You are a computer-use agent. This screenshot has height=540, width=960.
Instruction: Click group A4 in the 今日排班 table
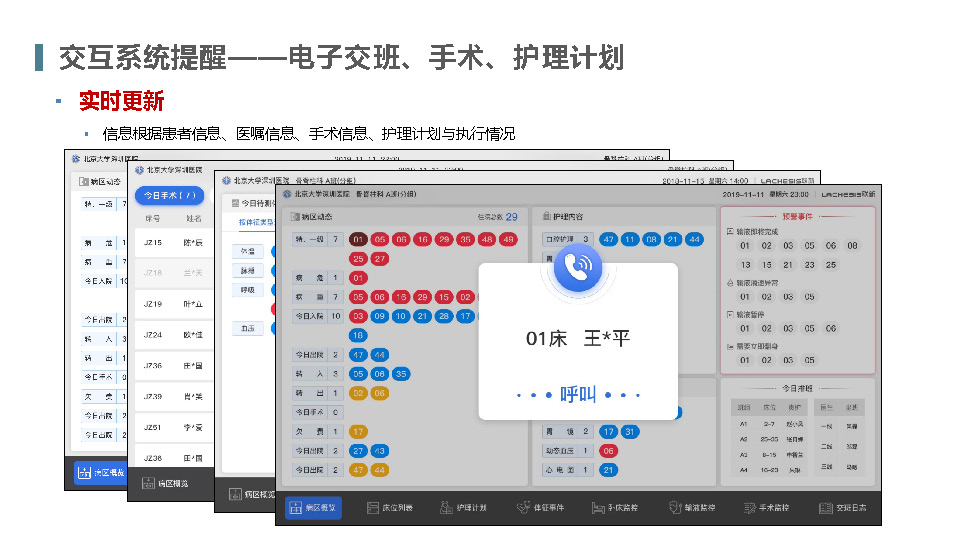[743, 470]
